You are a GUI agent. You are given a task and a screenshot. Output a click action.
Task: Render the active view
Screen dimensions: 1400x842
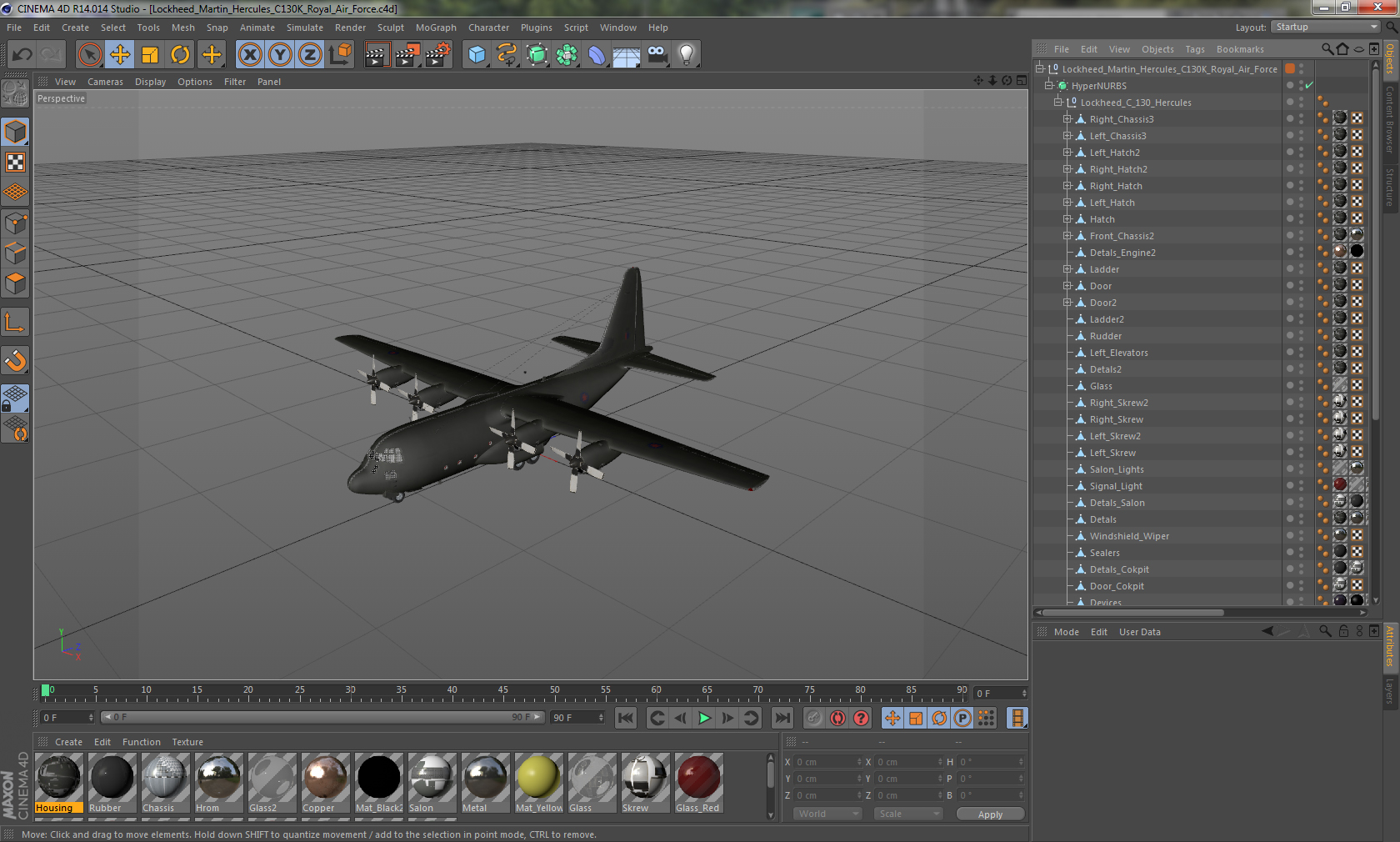click(377, 55)
